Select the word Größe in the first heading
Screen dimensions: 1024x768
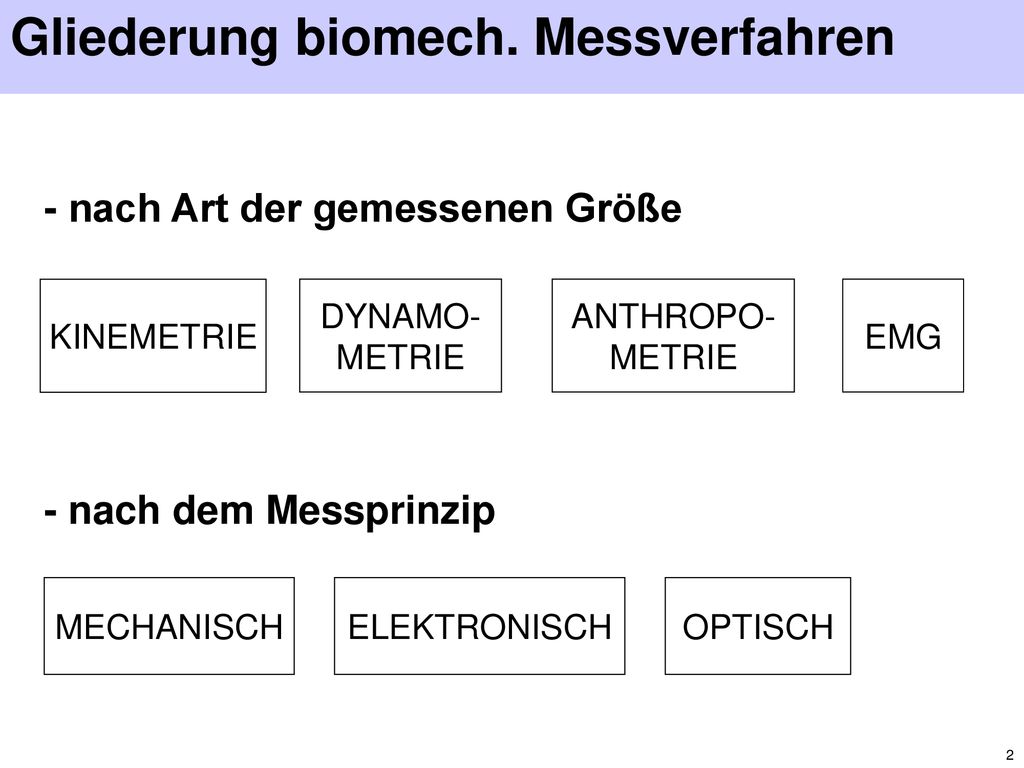pyautogui.click(x=623, y=209)
